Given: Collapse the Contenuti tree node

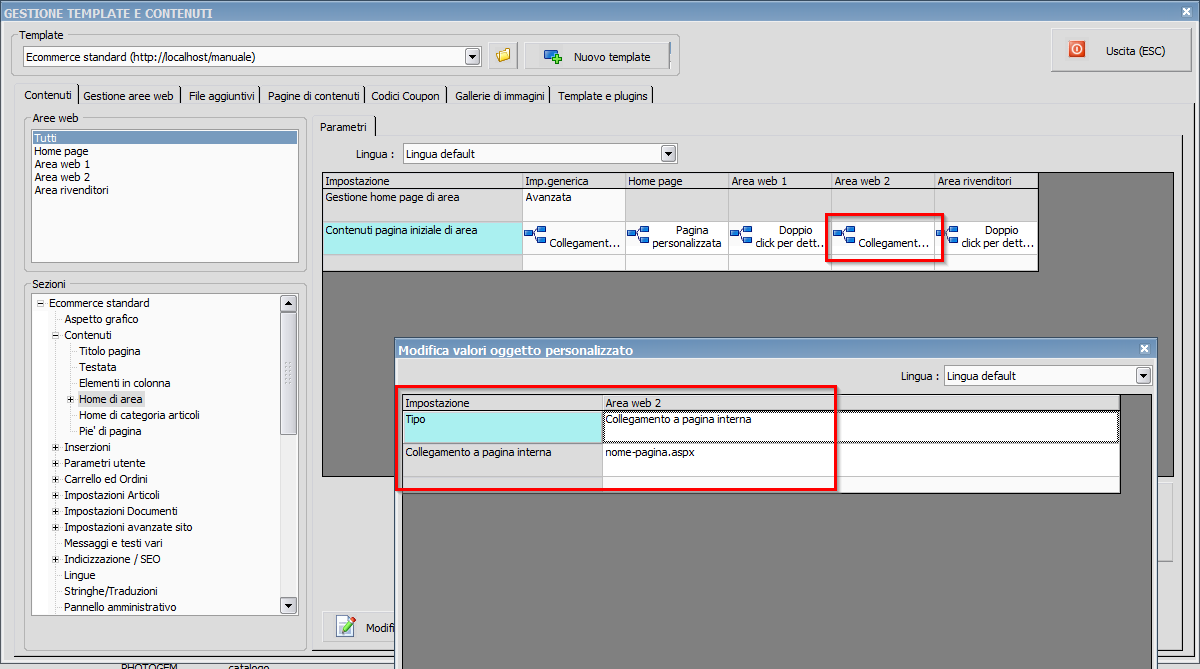Looking at the screenshot, I should (55, 335).
